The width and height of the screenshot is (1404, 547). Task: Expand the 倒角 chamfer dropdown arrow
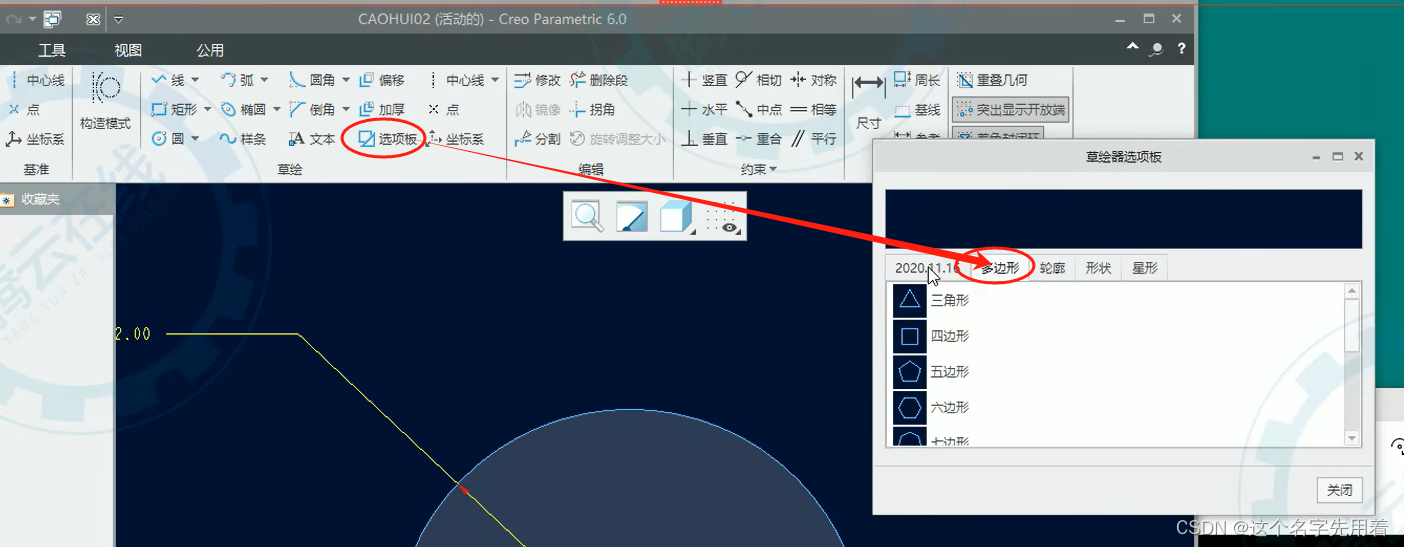pos(346,109)
